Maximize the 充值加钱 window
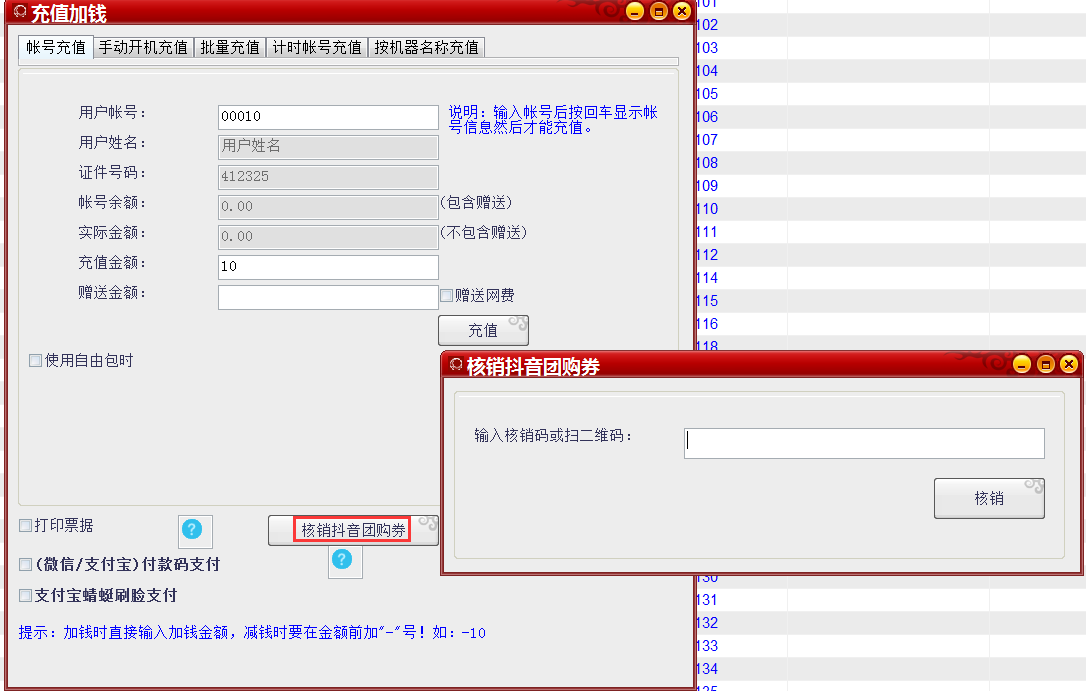This screenshot has height=691, width=1086. 658,12
